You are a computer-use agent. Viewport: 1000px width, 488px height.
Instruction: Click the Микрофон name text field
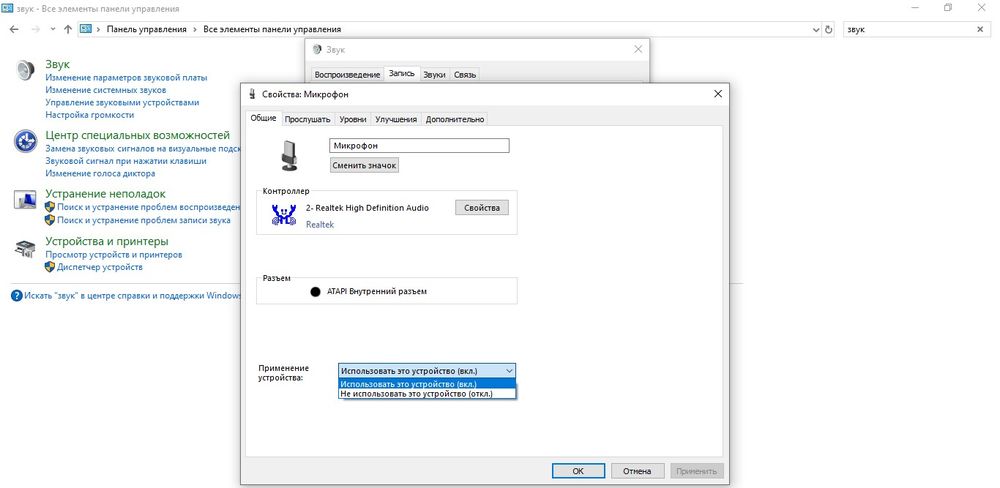[x=419, y=145]
